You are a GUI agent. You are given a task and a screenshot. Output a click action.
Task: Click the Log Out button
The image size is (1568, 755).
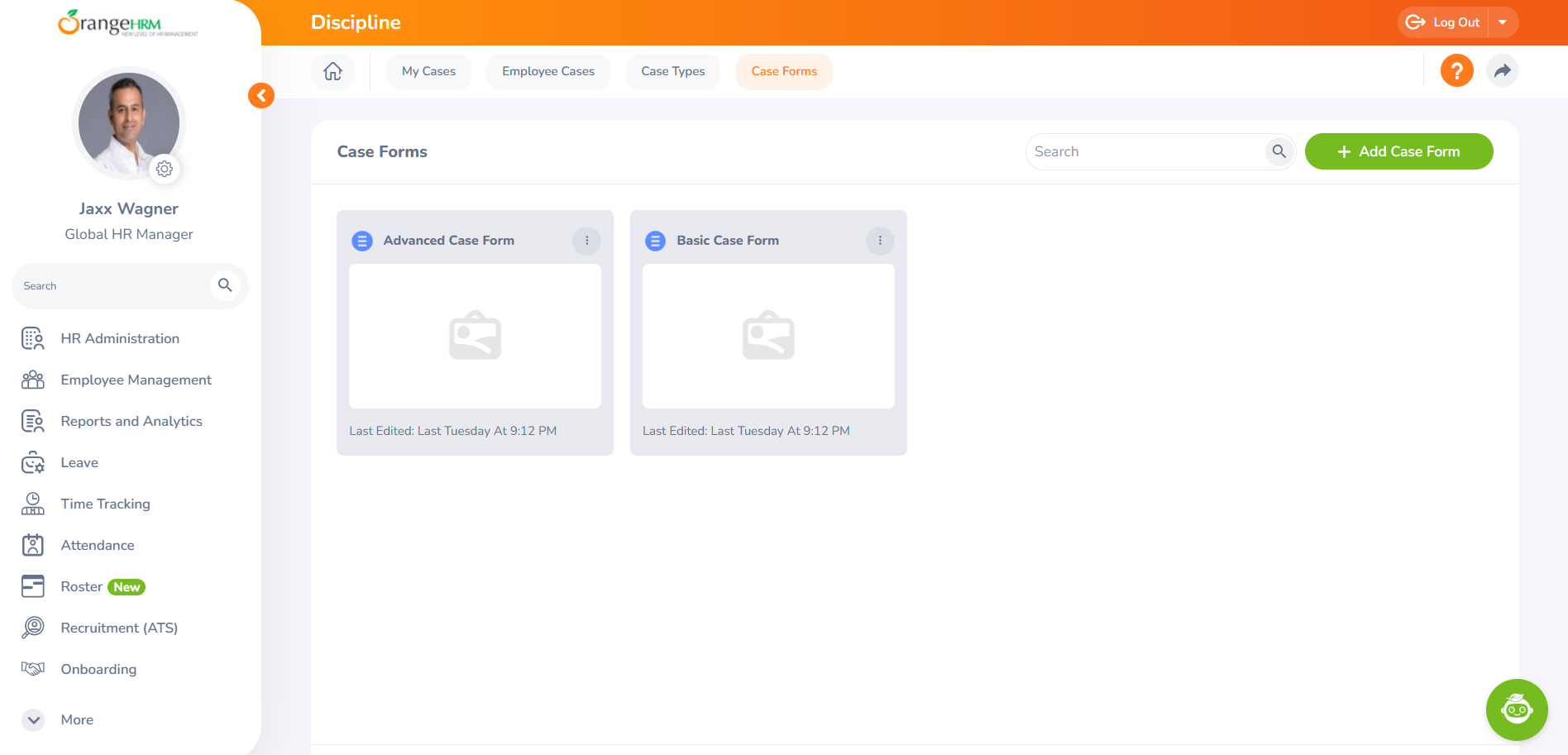pos(1444,22)
